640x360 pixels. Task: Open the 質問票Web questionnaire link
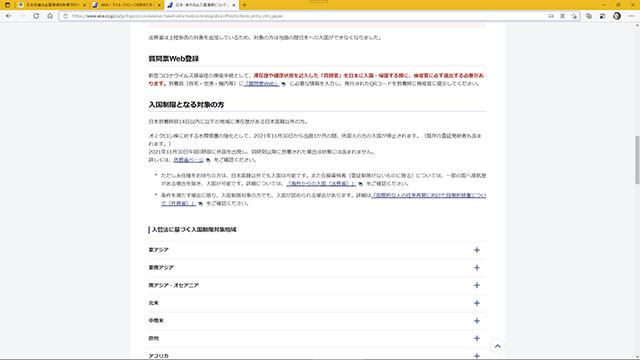pos(262,84)
